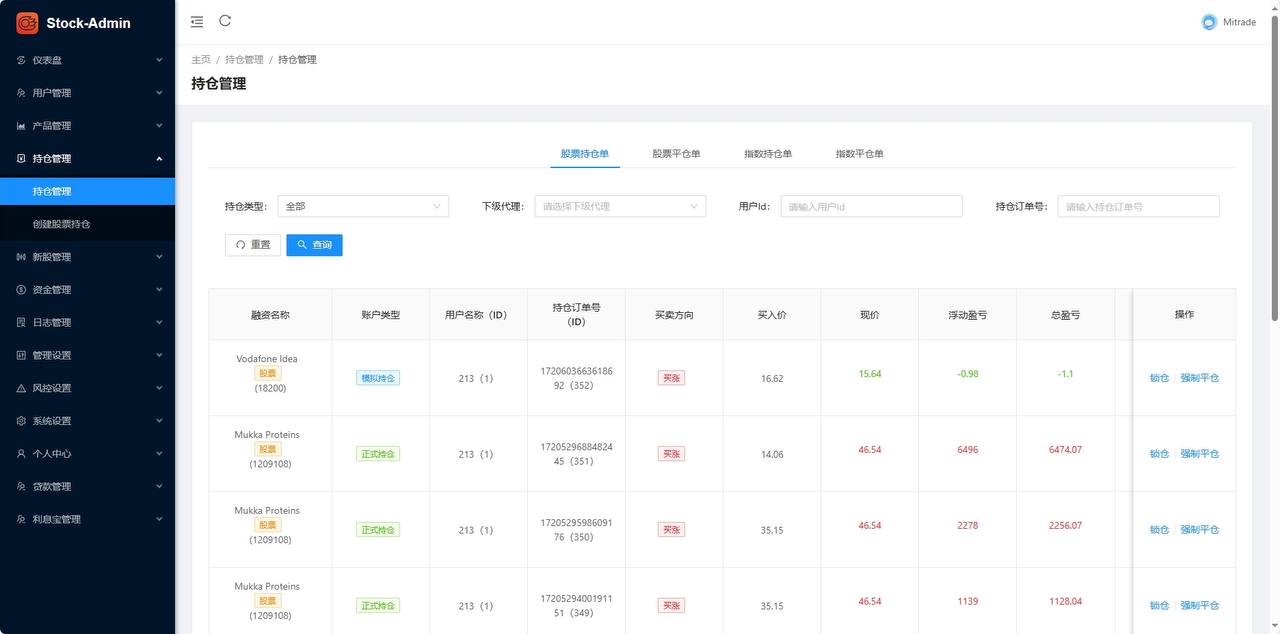Click the Mitrade user avatar

[x=1208, y=21]
